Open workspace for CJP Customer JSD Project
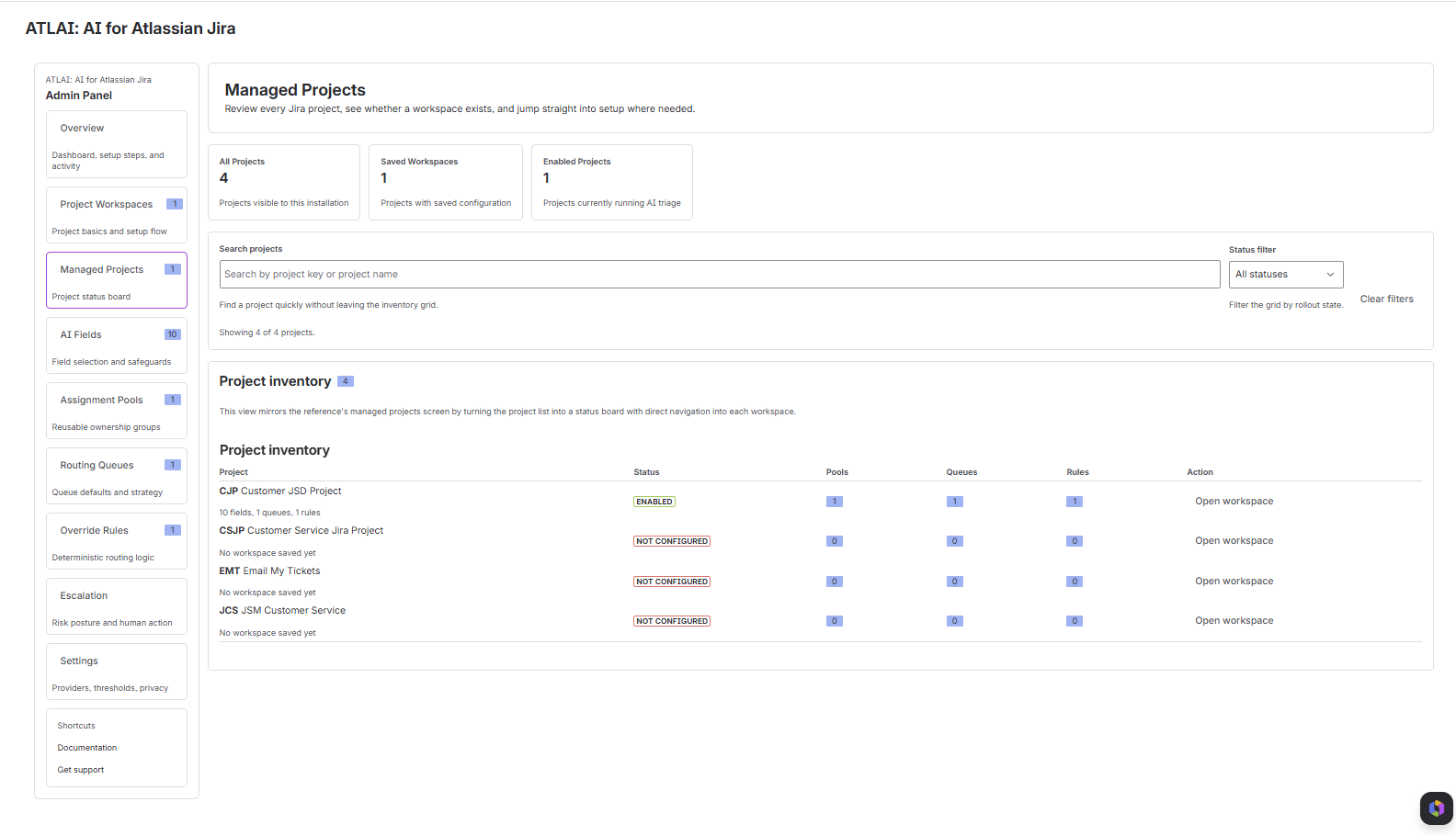 [x=1234, y=502]
